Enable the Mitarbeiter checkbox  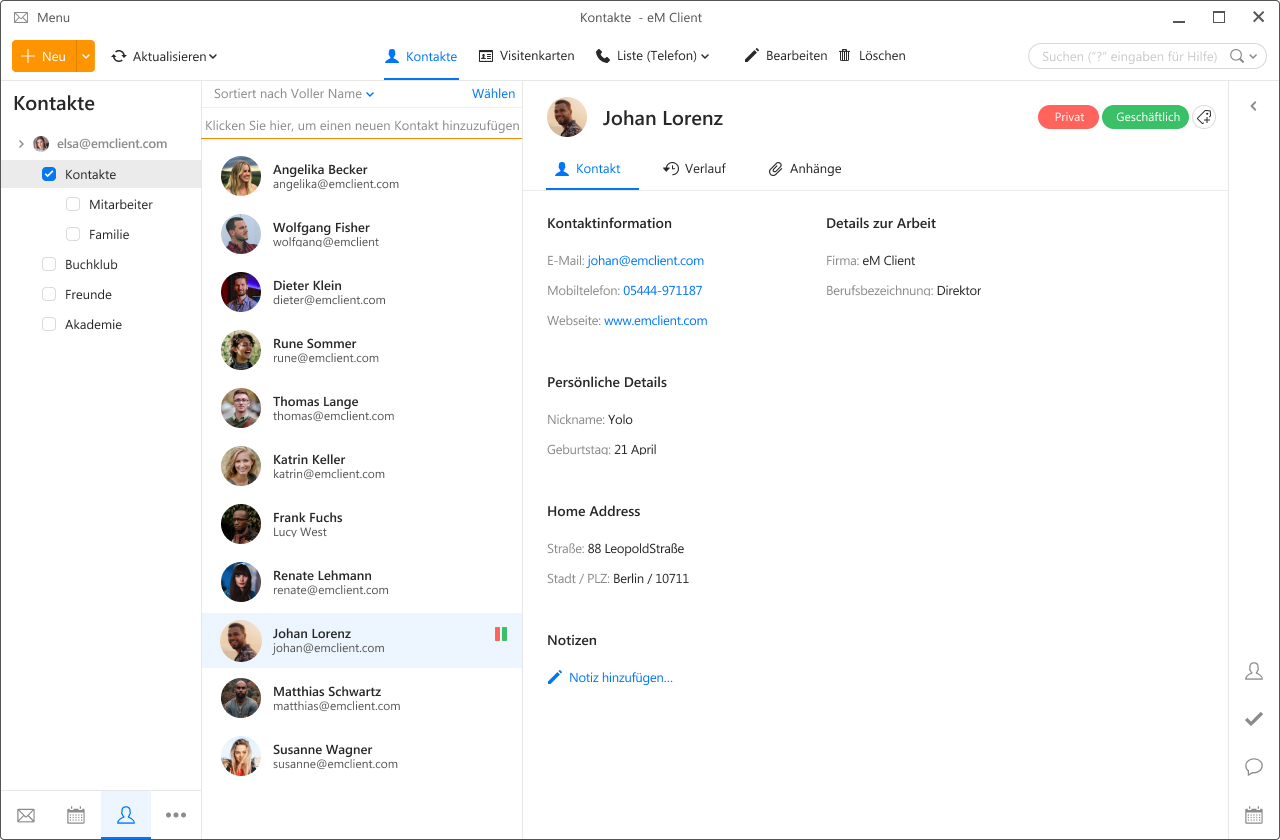[73, 204]
